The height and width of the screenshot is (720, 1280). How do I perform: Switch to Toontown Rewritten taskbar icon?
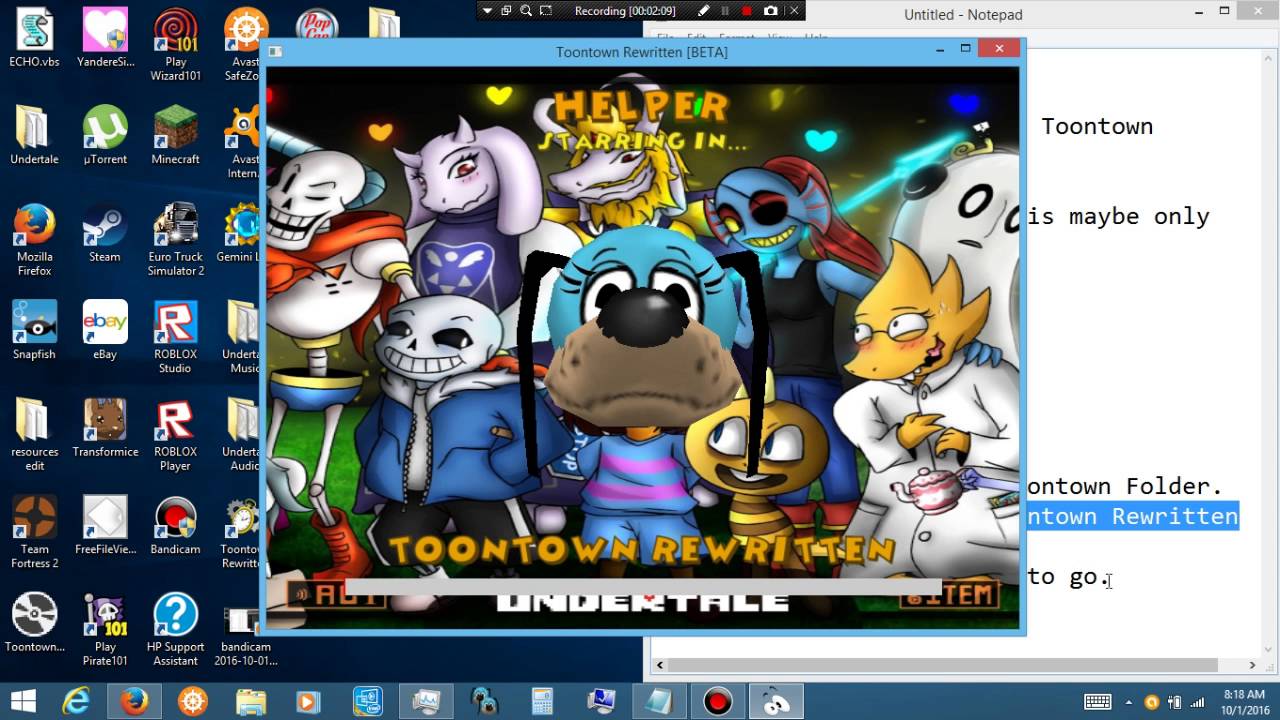[x=775, y=701]
